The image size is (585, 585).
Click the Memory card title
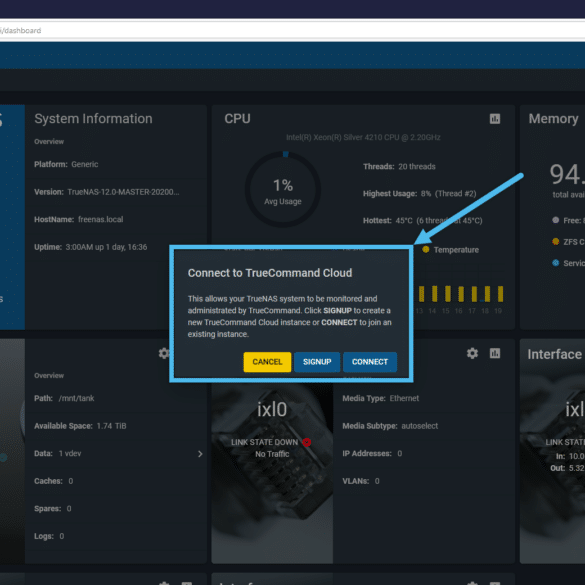[553, 119]
